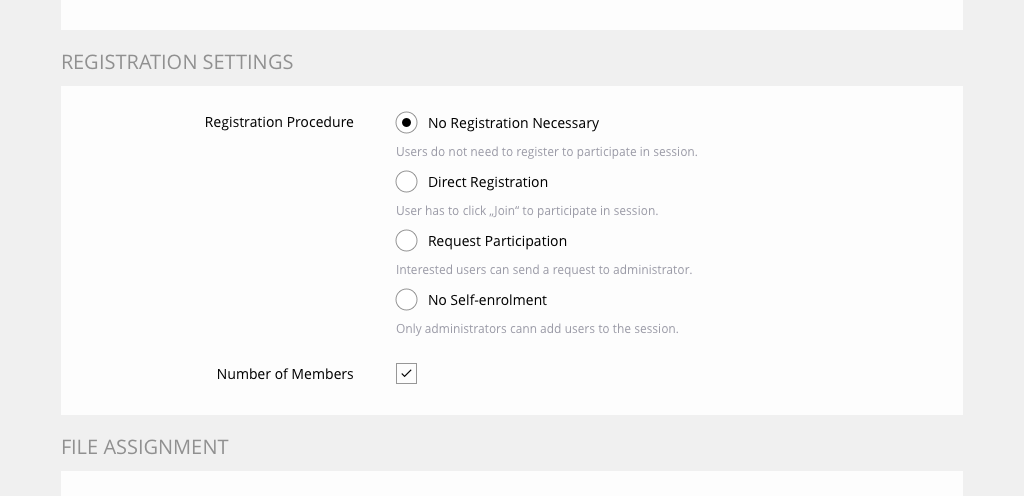
Task: Click the white panel above Registration Settings
Action: point(511,14)
